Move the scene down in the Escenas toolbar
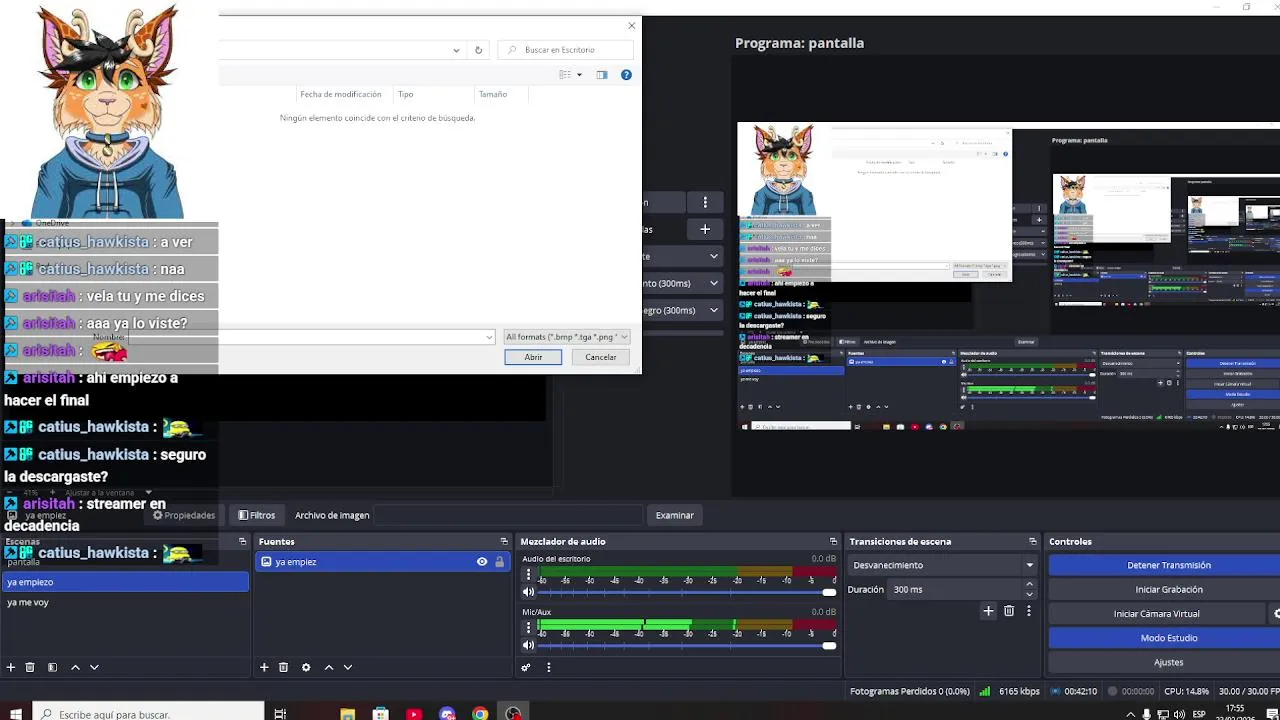1280x720 pixels. 94,667
